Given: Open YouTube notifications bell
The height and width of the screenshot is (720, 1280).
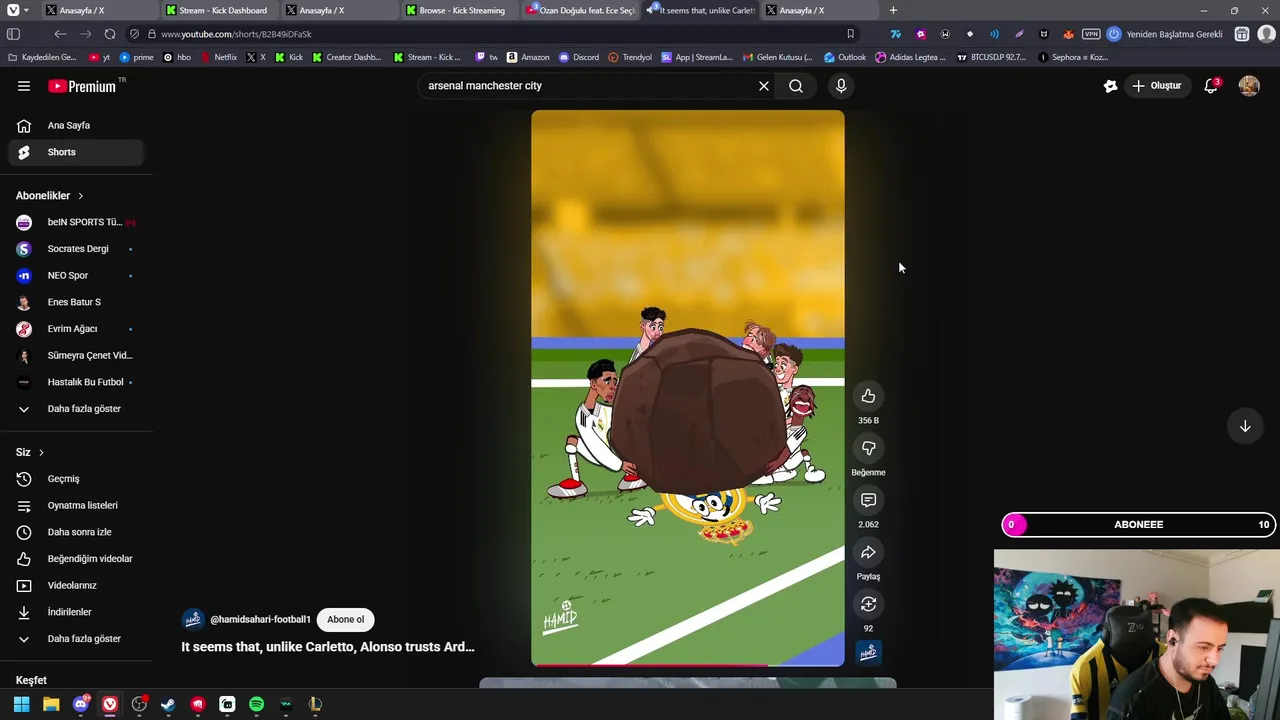Looking at the screenshot, I should 1211,86.
